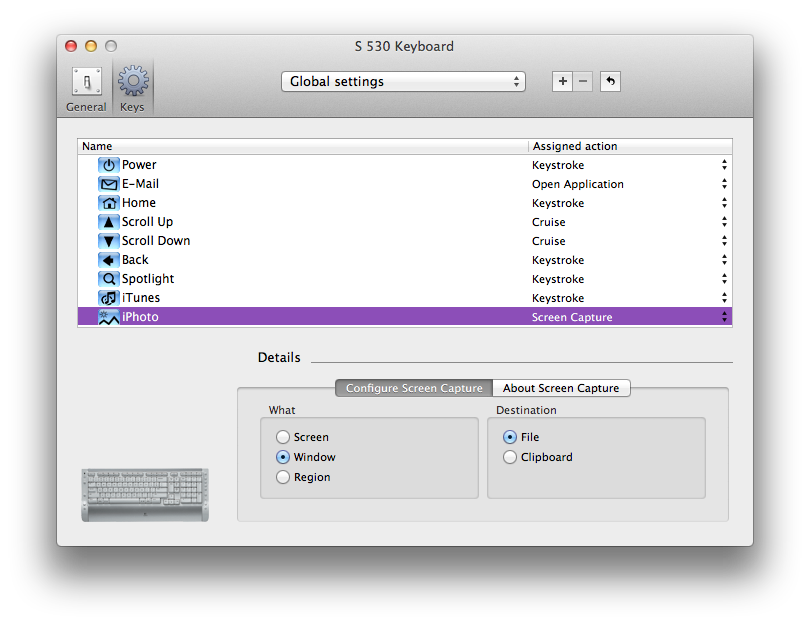Open assigned action popup for Back
This screenshot has width=810, height=625.
click(724, 260)
